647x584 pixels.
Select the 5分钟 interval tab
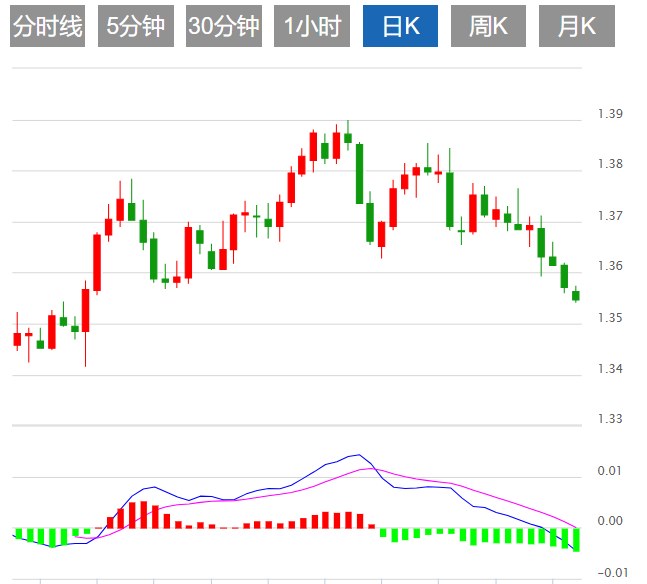coord(136,26)
